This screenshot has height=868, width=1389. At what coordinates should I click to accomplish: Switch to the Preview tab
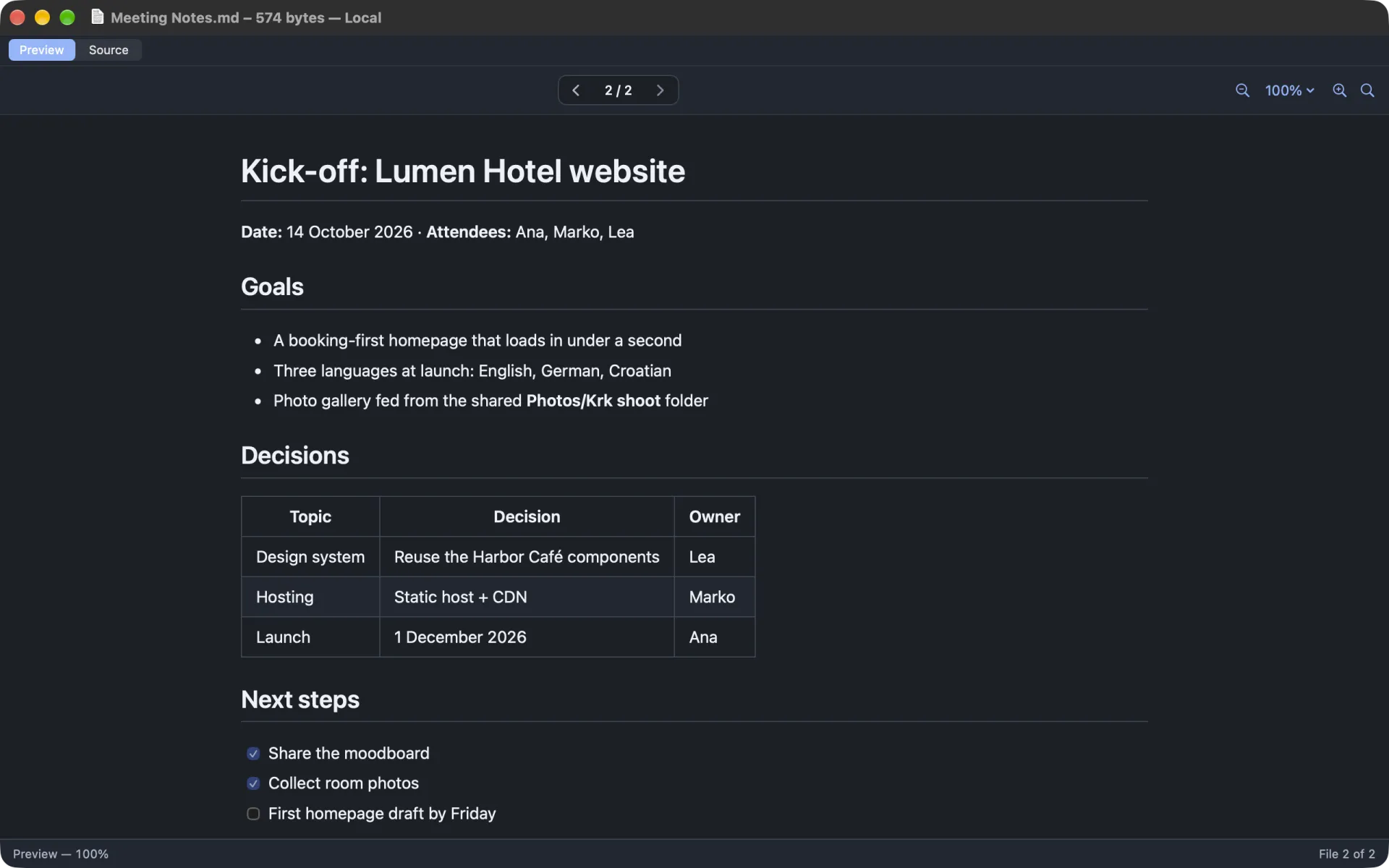[x=41, y=50]
